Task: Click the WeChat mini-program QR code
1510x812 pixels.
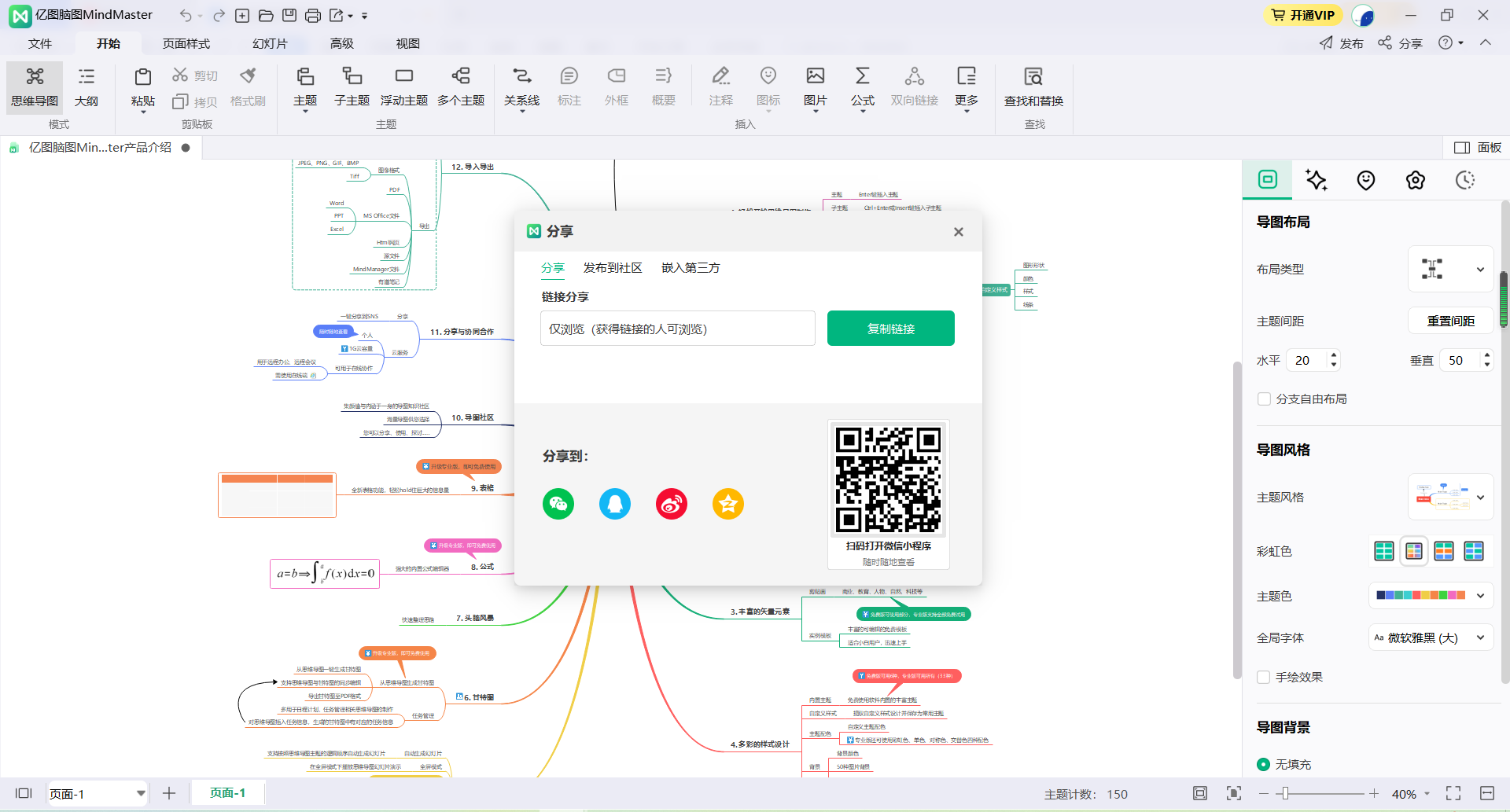Action: (x=889, y=479)
